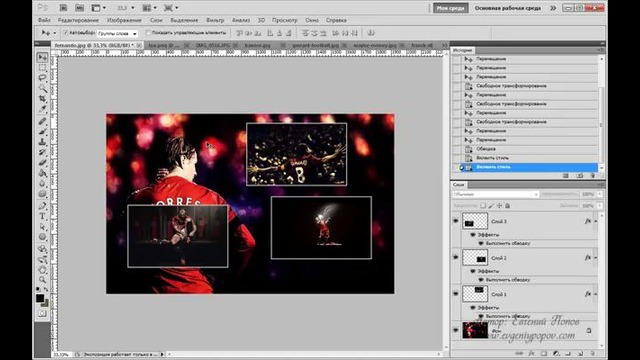Open the layer opacity slider arrow
Viewport: 640px width, 360px height.
[x=600, y=194]
